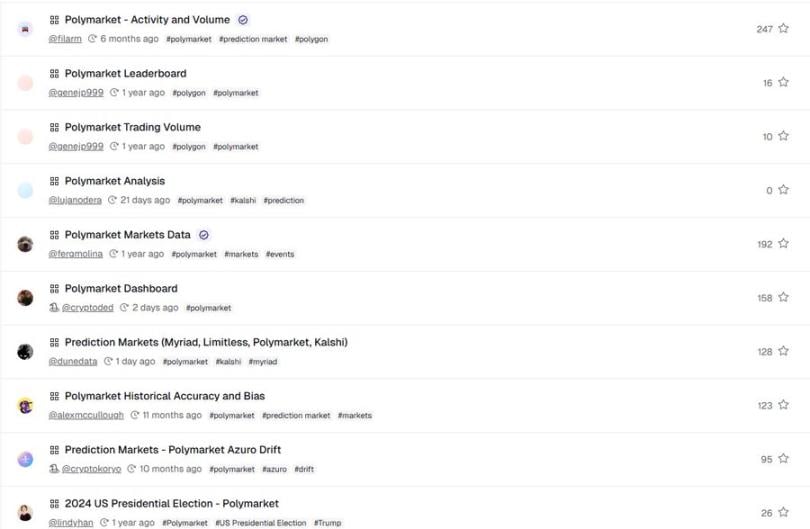The width and height of the screenshot is (810, 529).
Task: Open the Polymarket Trading Volume dashboard
Action: [x=132, y=127]
